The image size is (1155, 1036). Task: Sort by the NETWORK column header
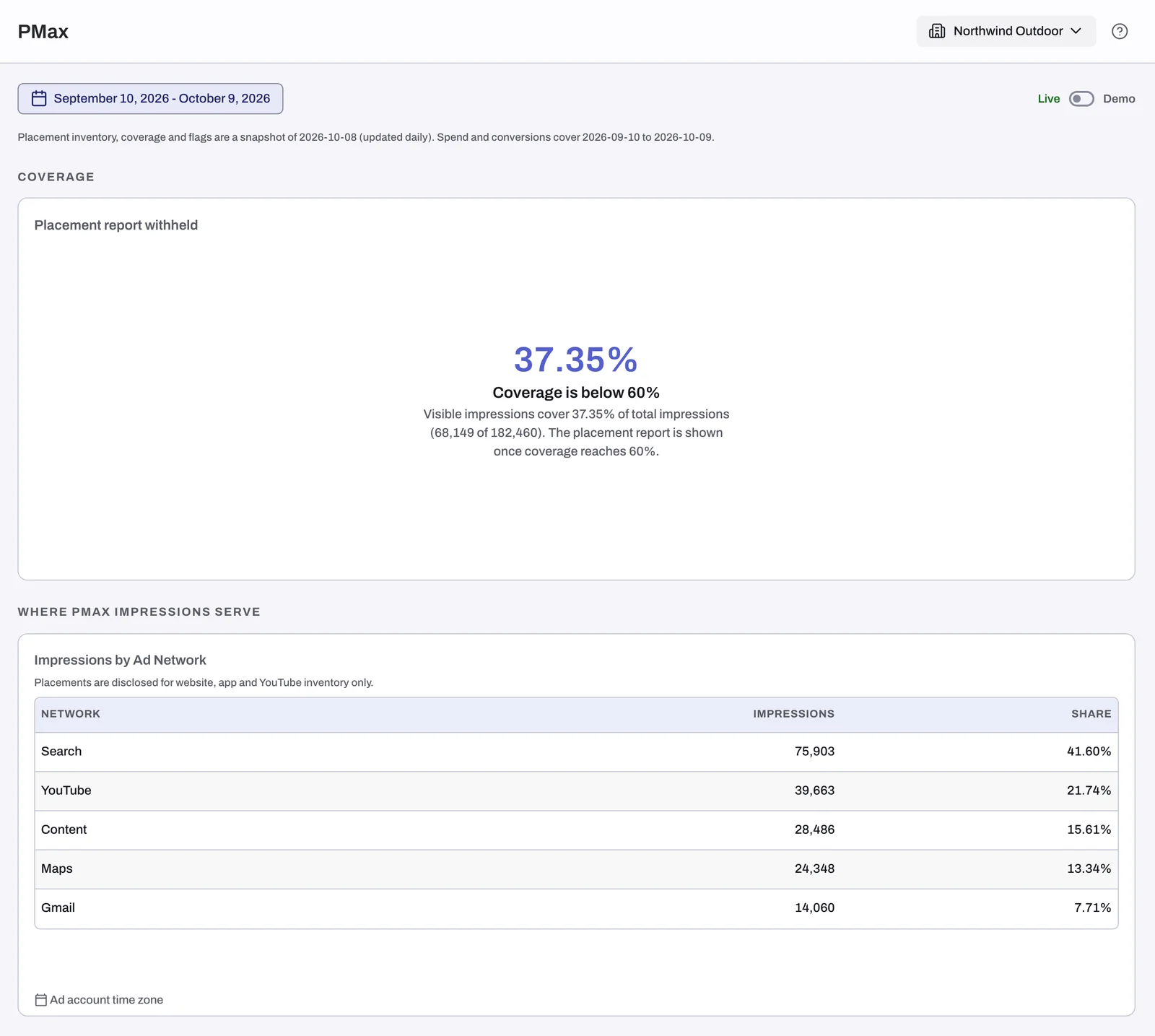point(71,714)
